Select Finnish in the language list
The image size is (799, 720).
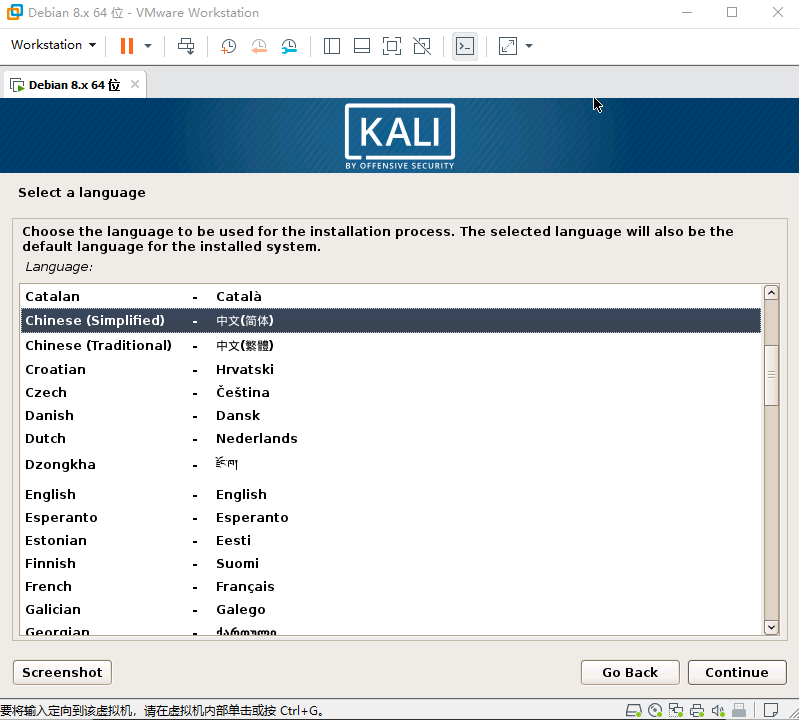[x=391, y=563]
